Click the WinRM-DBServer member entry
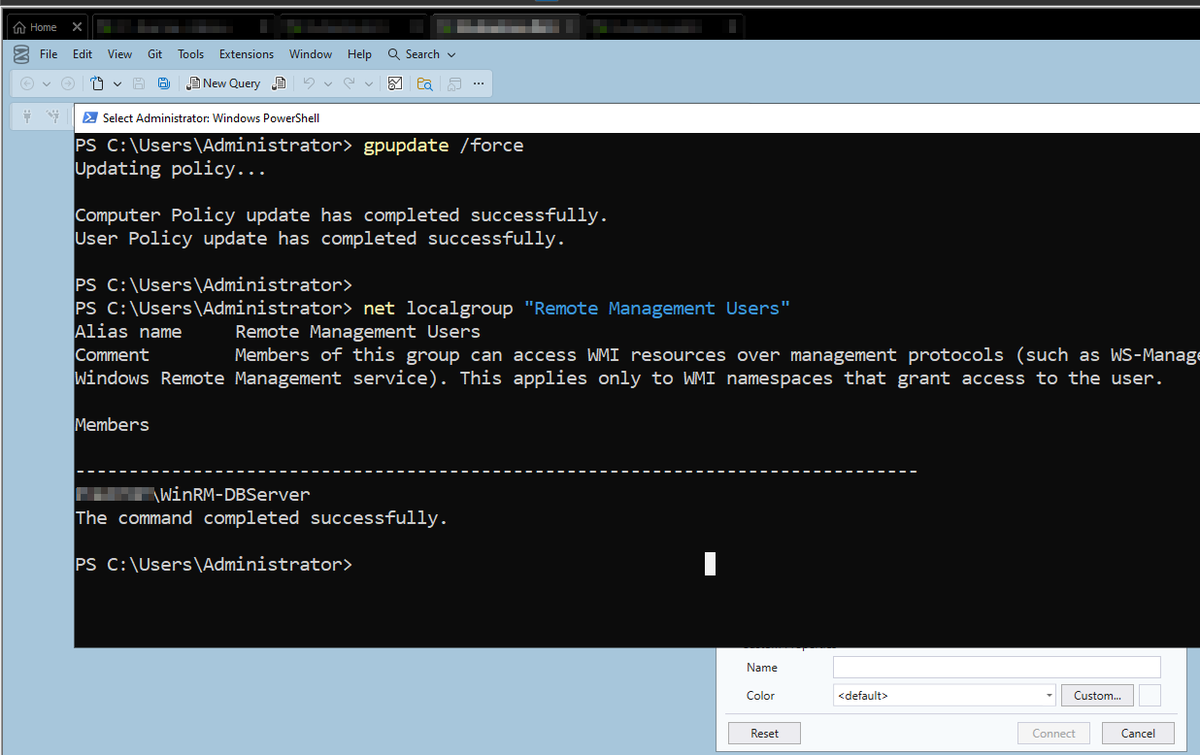 coord(193,494)
